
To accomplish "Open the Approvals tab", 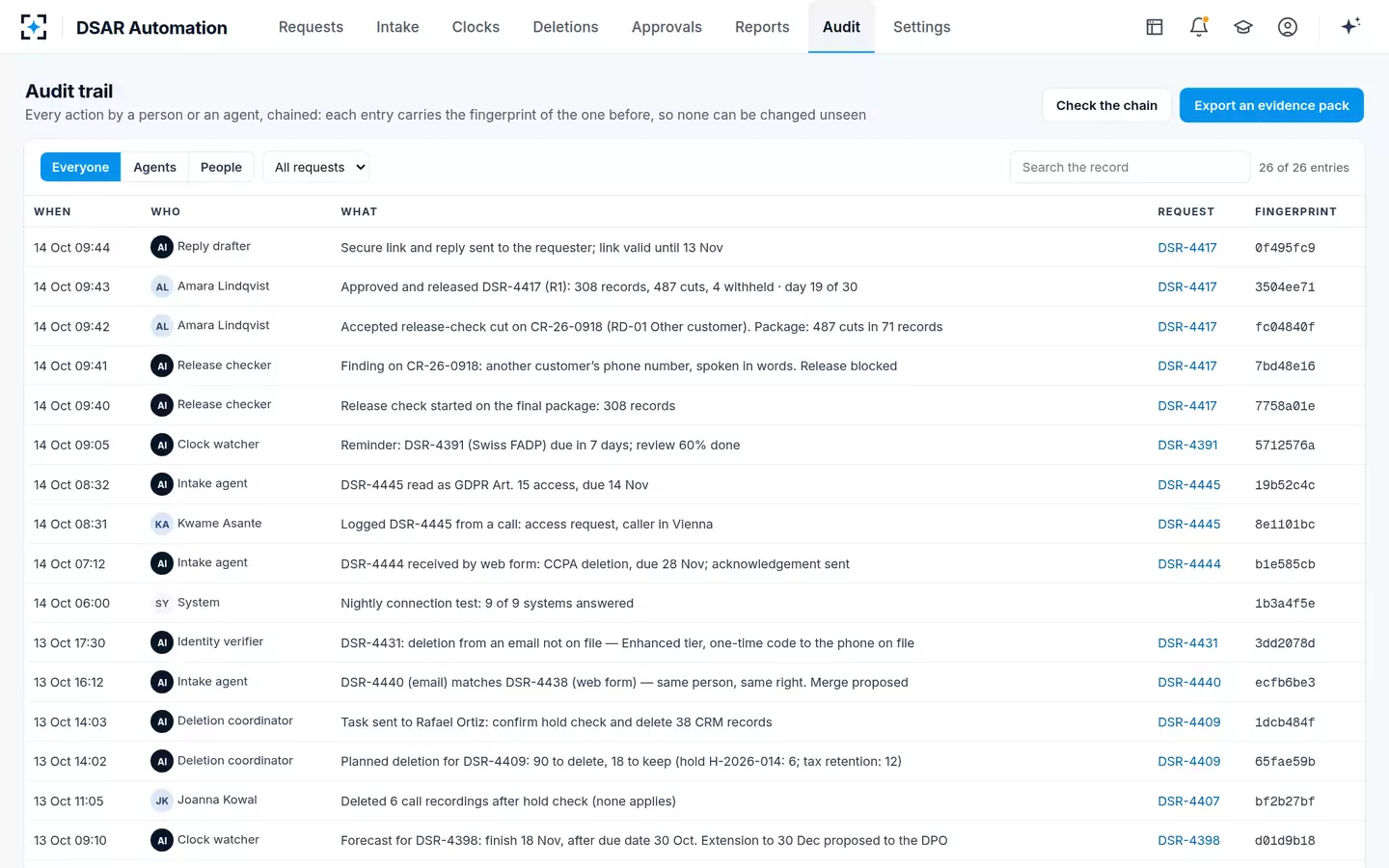I will point(667,27).
